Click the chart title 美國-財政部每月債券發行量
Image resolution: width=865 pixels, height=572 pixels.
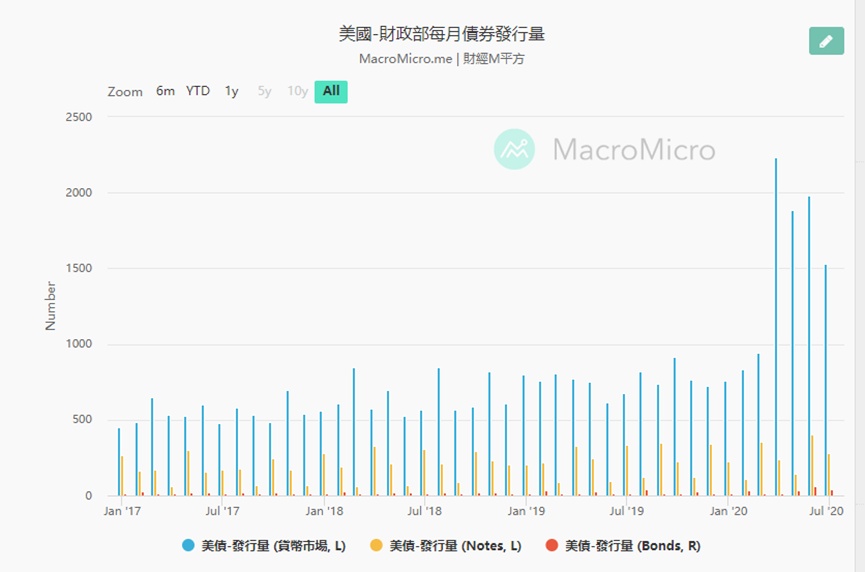point(441,34)
